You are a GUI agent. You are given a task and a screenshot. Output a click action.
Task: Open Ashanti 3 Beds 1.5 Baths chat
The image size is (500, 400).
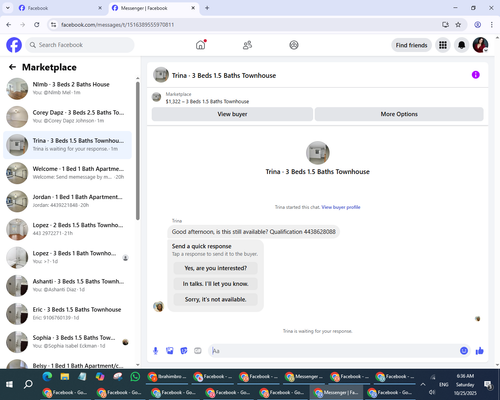click(x=68, y=286)
